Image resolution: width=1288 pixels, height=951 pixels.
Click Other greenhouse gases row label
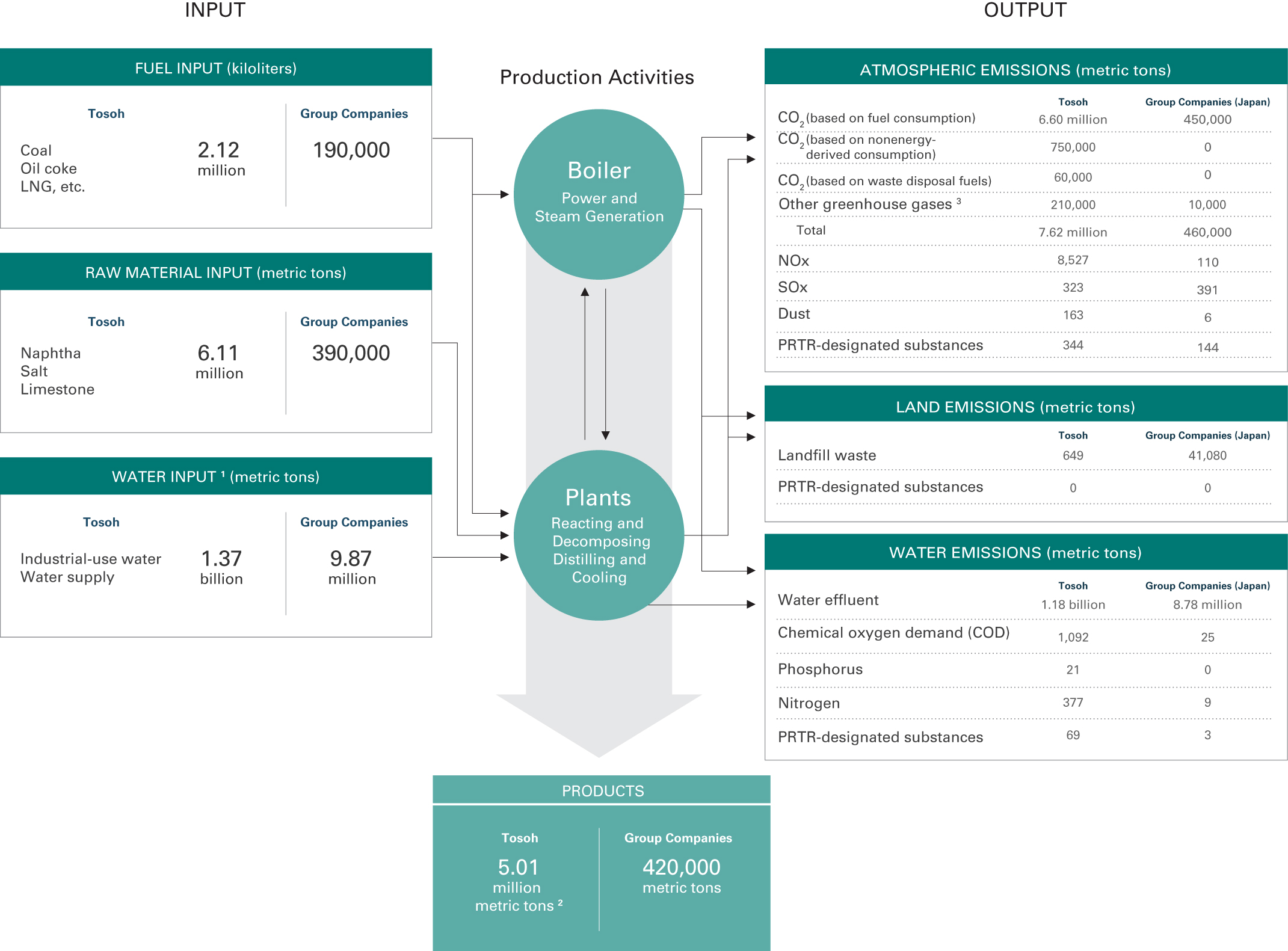tap(869, 204)
